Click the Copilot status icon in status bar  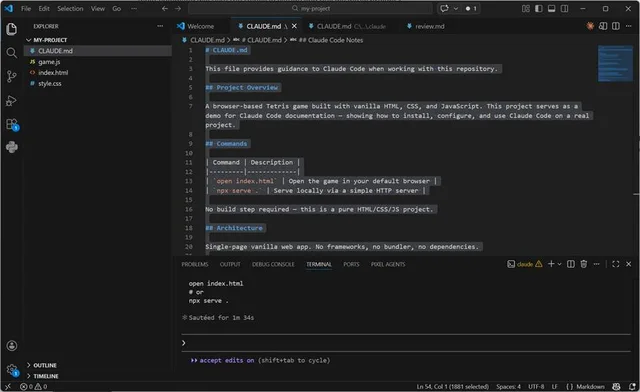click(616, 386)
